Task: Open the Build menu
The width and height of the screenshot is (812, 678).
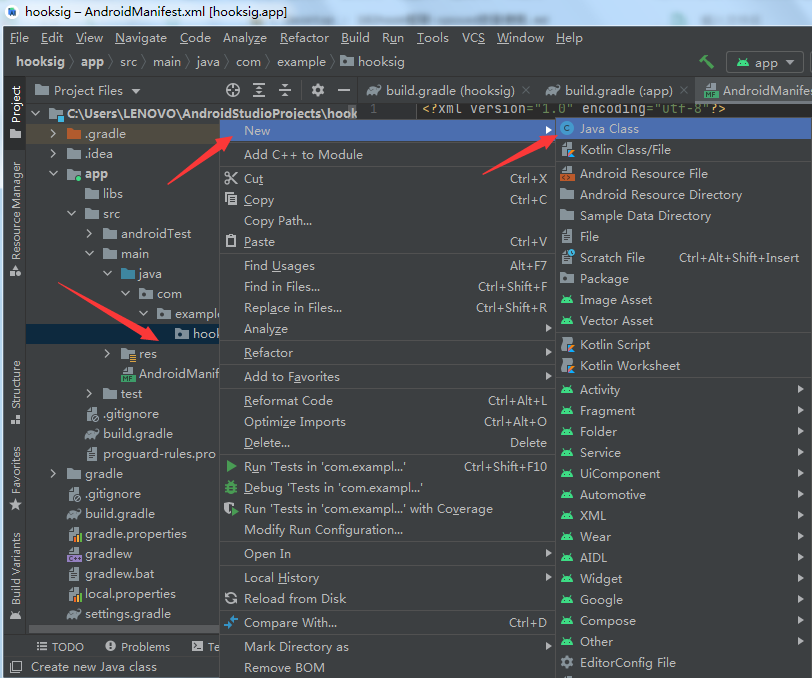Action: pyautogui.click(x=355, y=38)
